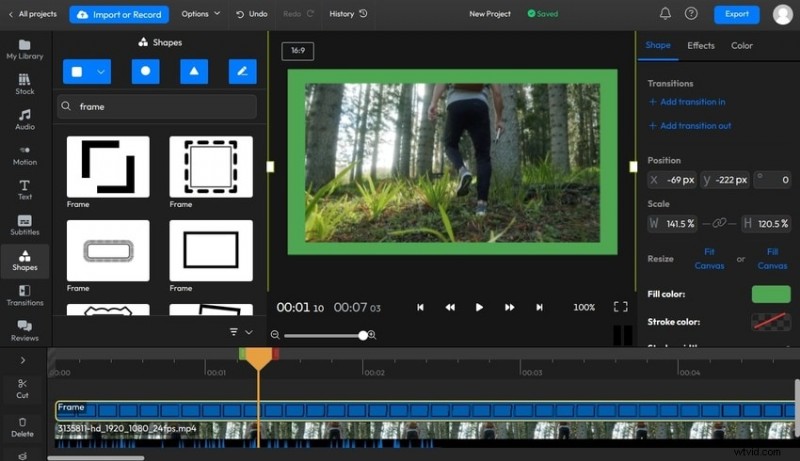Click the timeline zoom slider handle
This screenshot has width=800, height=461.
(363, 335)
